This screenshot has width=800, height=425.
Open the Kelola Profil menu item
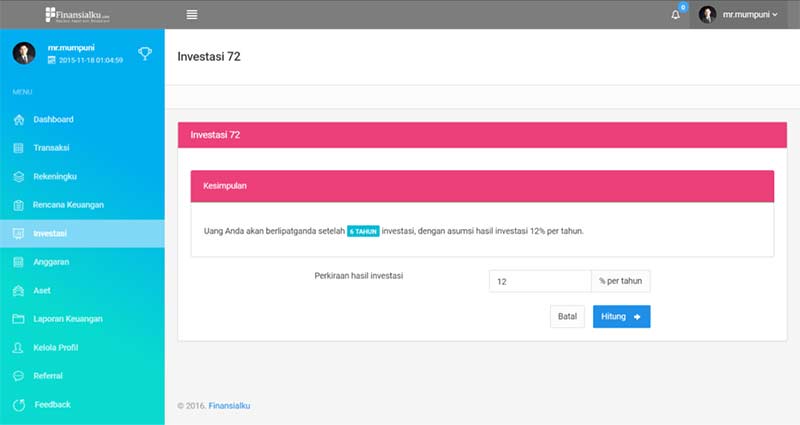[x=55, y=347]
